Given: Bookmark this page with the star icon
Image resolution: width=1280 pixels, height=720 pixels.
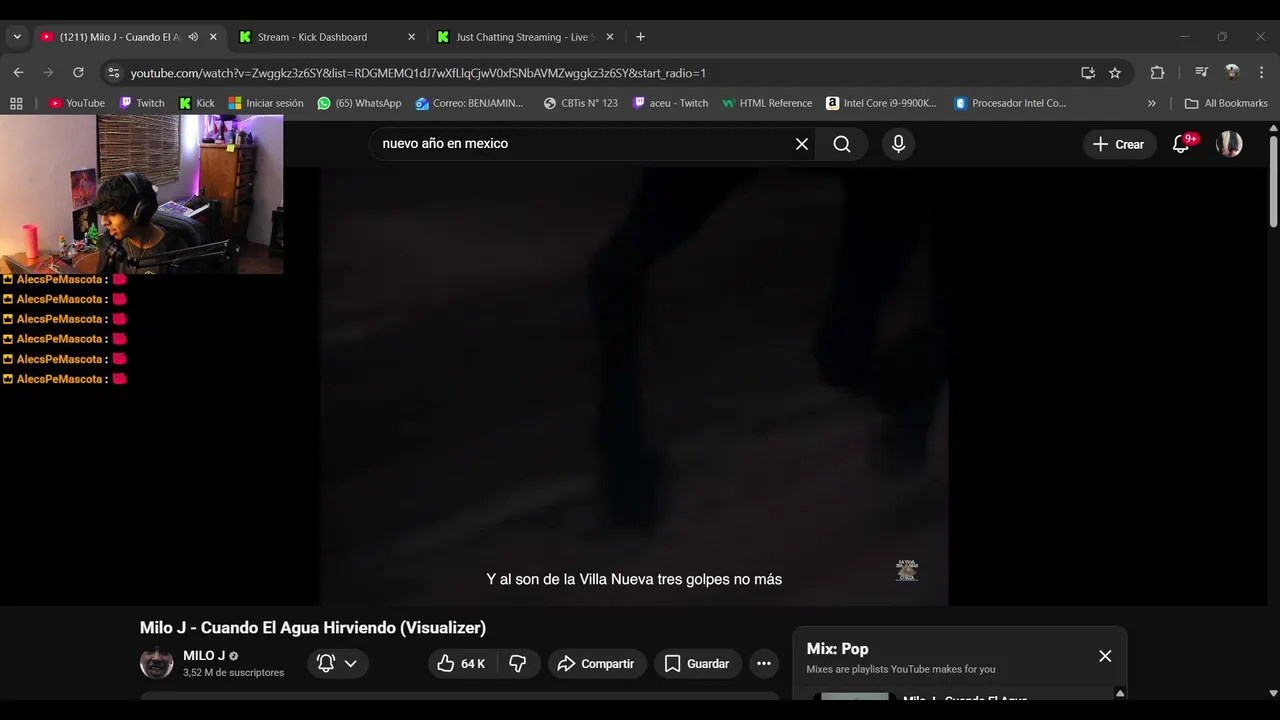Looking at the screenshot, I should (x=1115, y=73).
